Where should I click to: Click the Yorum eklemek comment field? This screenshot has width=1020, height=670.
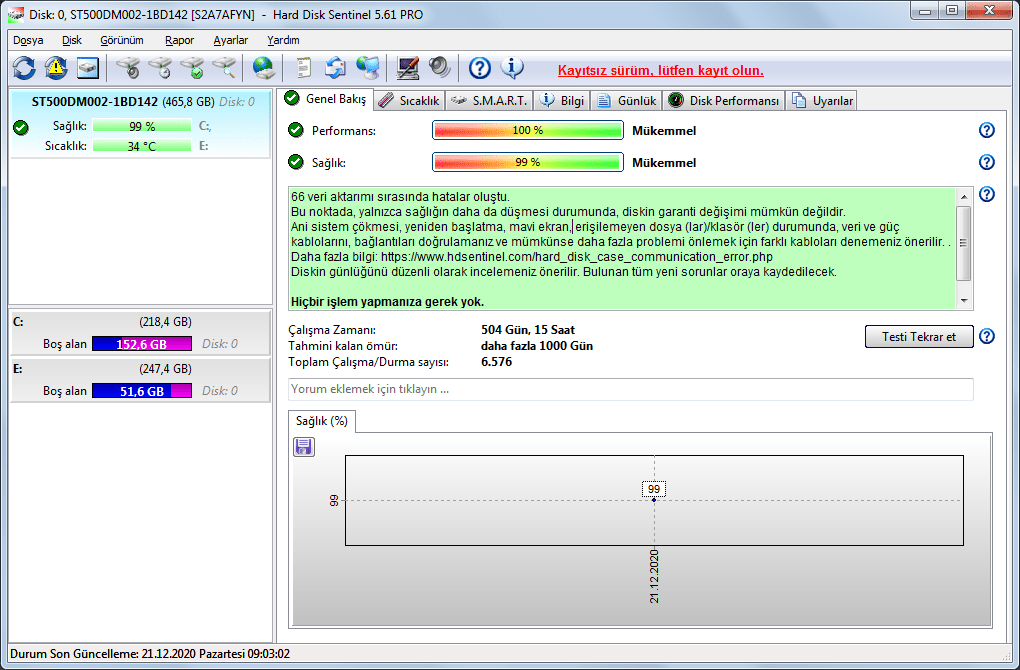[x=630, y=389]
